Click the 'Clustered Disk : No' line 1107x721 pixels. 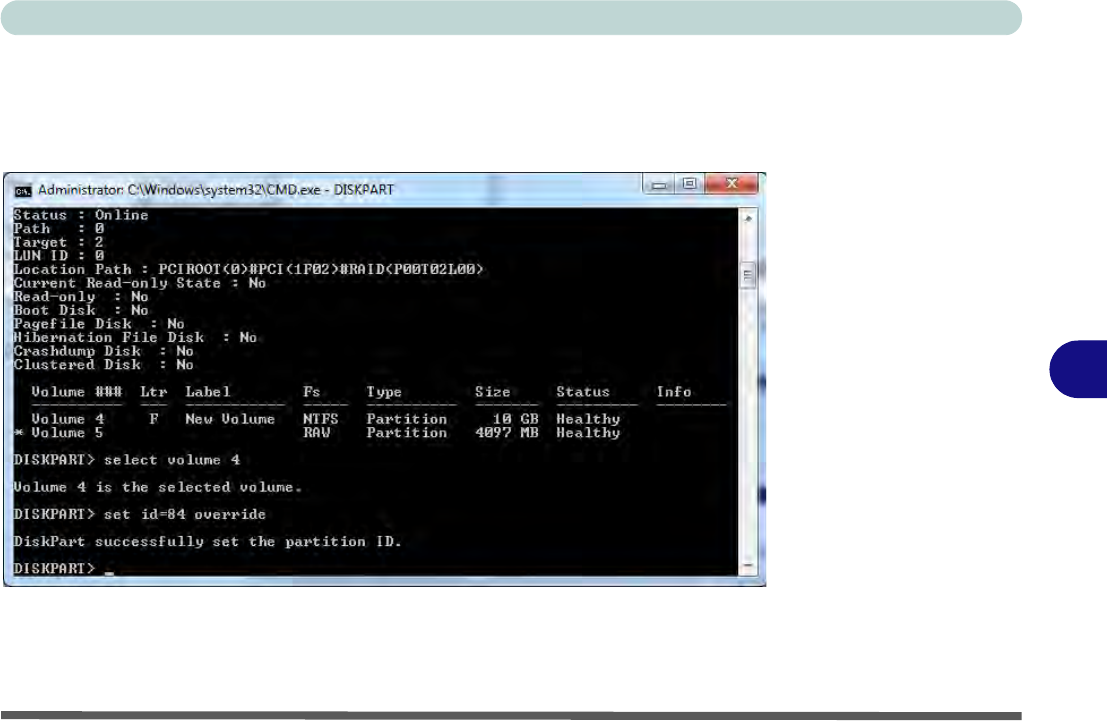point(104,364)
